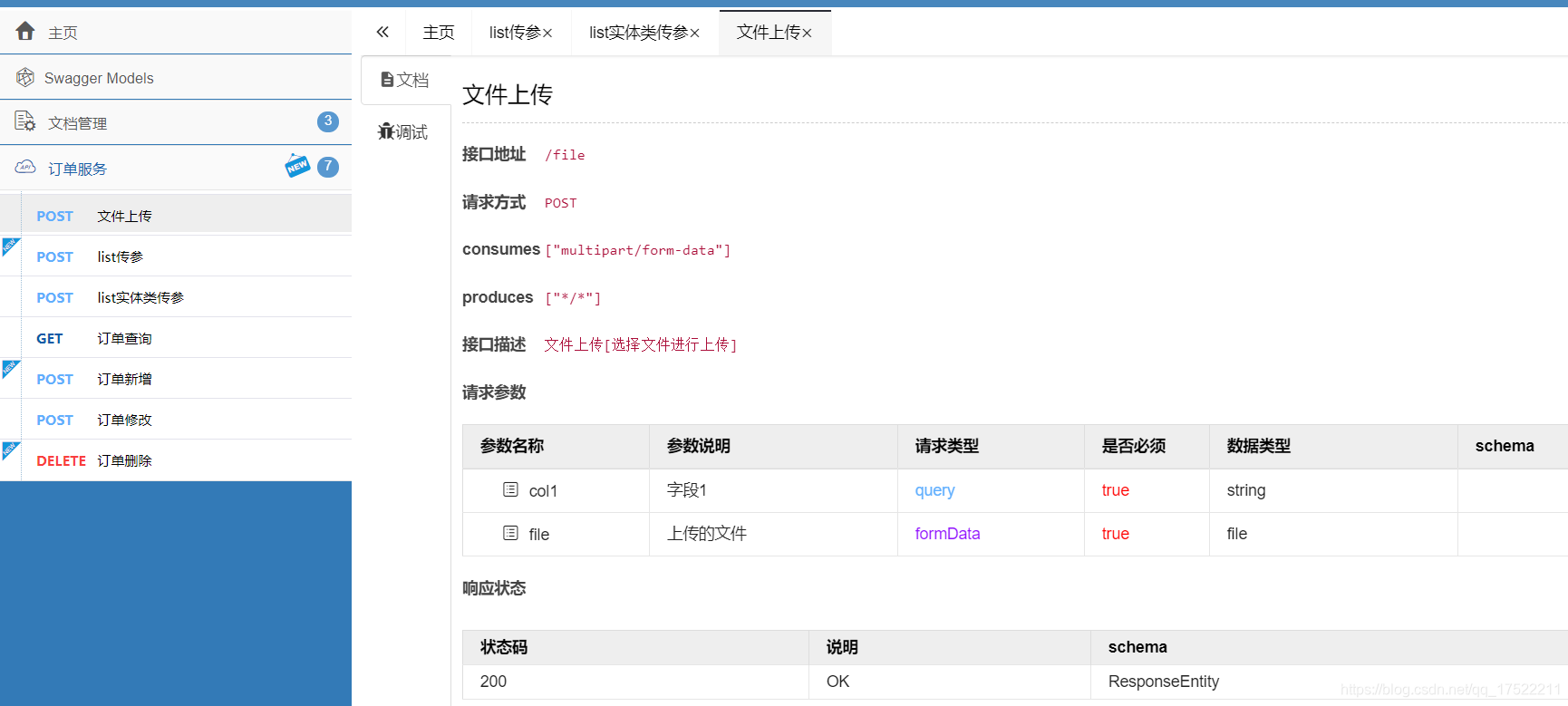This screenshot has width=1568, height=706.
Task: Click the count badge 3 on 文档管理
Action: pos(328,121)
